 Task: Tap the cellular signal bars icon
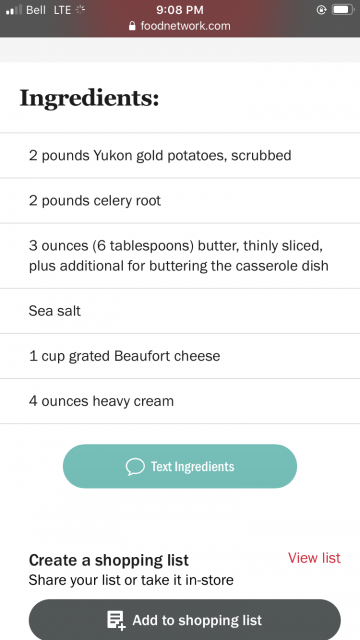pos(14,10)
